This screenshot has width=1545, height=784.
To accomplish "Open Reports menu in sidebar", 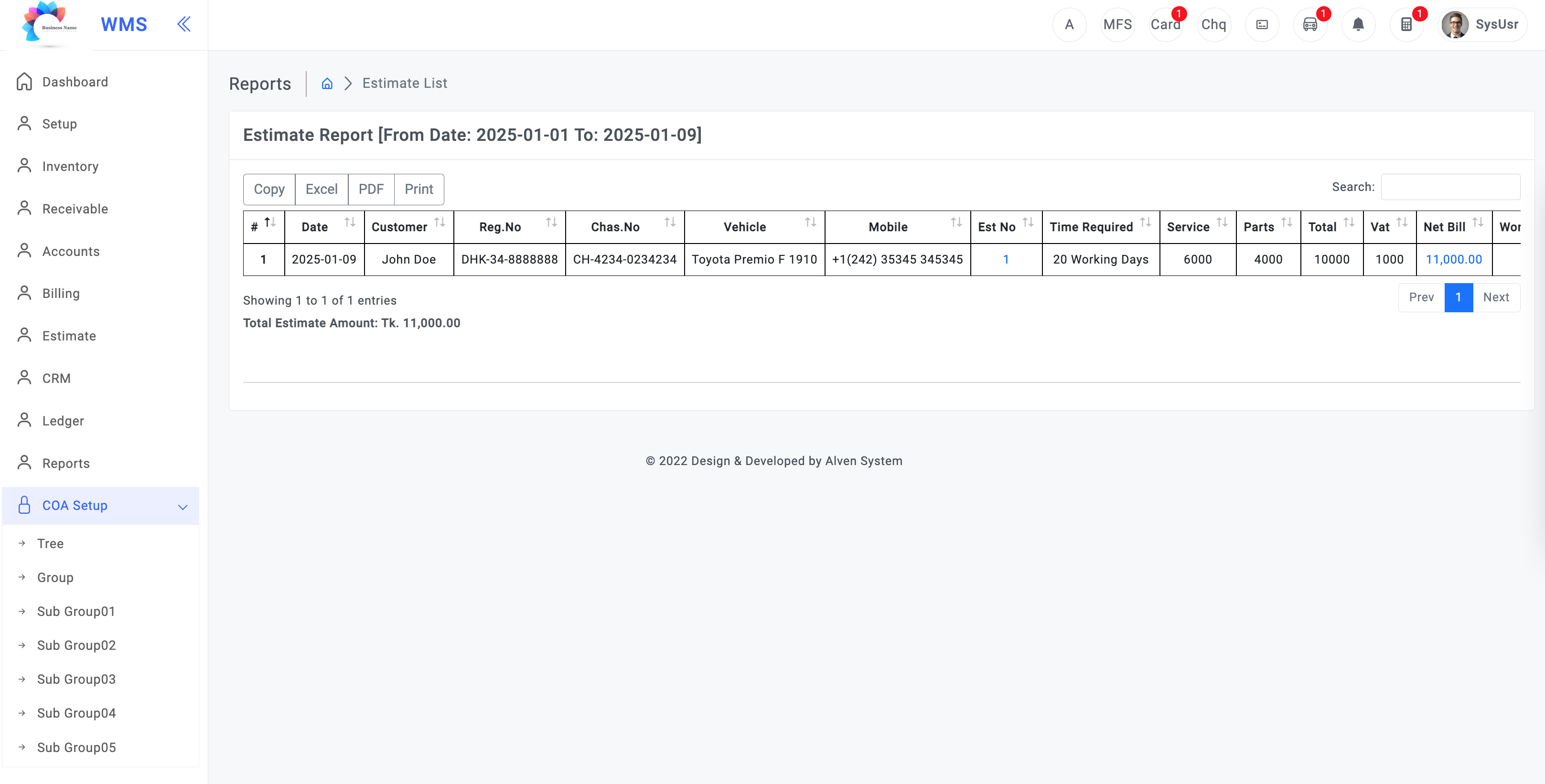I will tap(100, 463).
